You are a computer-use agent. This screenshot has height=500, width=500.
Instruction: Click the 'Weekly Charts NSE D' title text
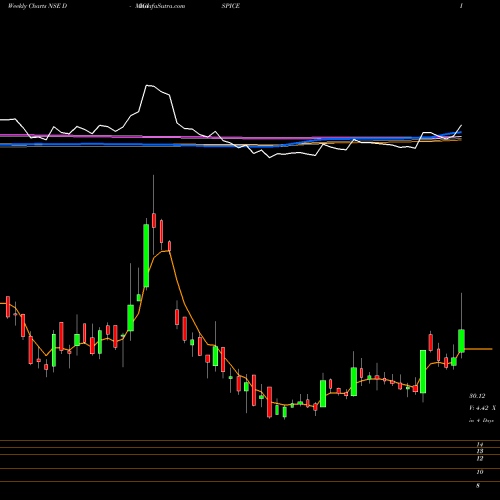coord(37,6)
